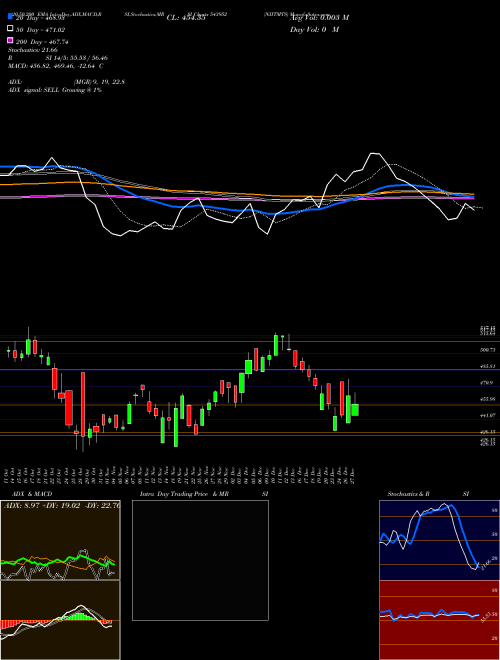Image resolution: width=500 pixels, height=660 pixels.
Task: Click the 'SI 14/3: 55.53 / 56.46' reading
Action: [76, 58]
